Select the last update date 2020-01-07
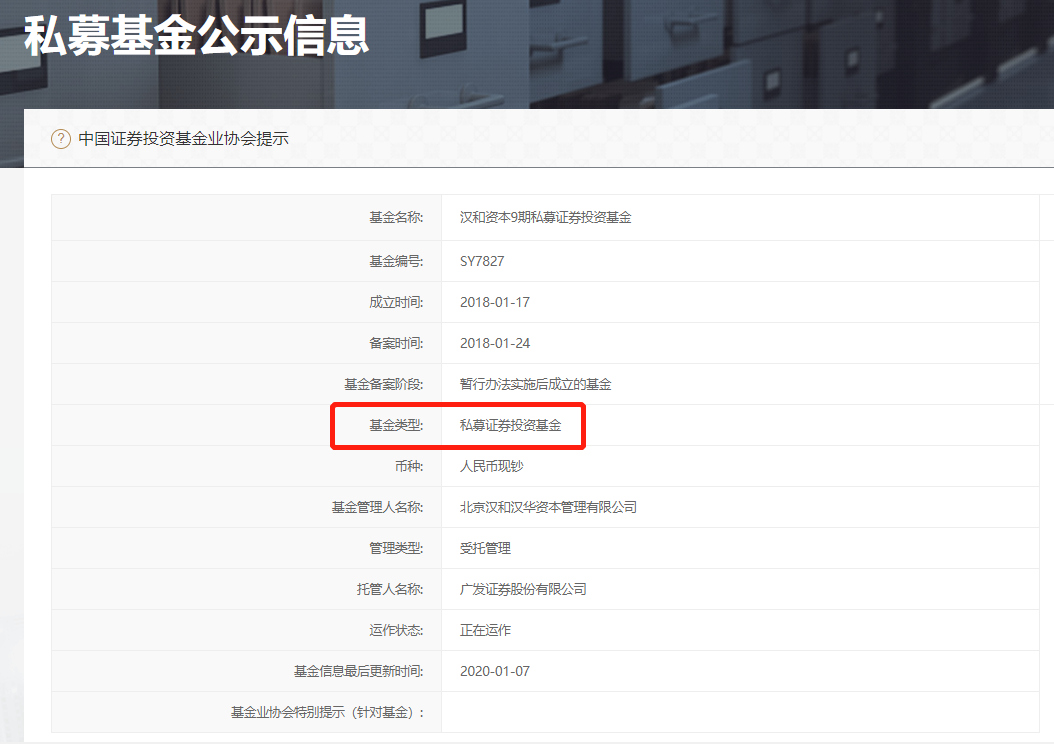Screen dimensions: 1054x744 tap(496, 671)
